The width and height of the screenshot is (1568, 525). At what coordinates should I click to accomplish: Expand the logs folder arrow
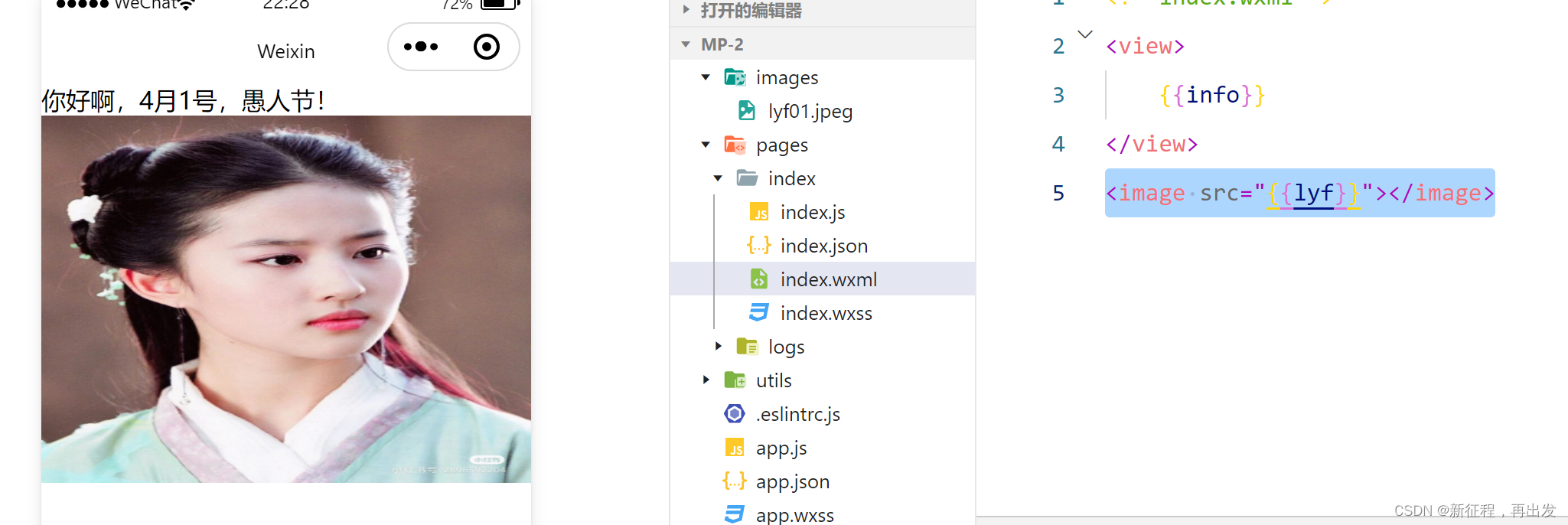(x=718, y=347)
